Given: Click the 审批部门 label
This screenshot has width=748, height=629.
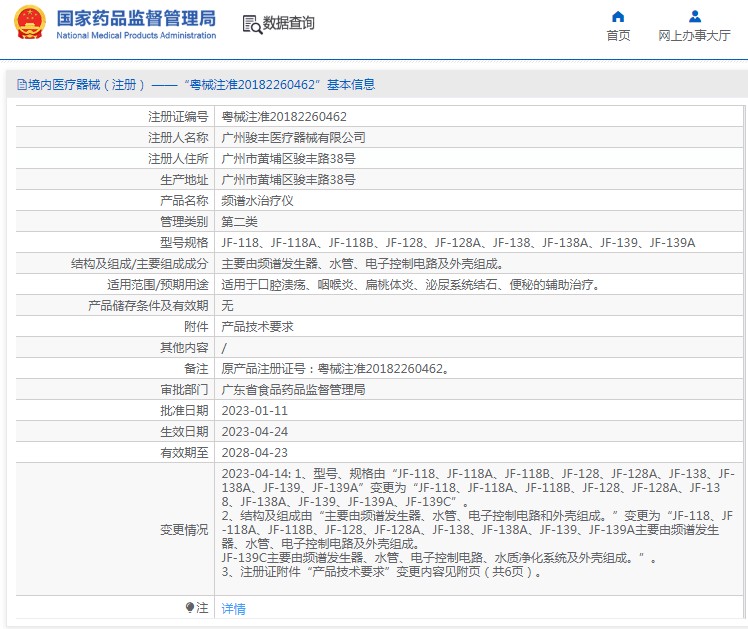Looking at the screenshot, I should coord(184,390).
